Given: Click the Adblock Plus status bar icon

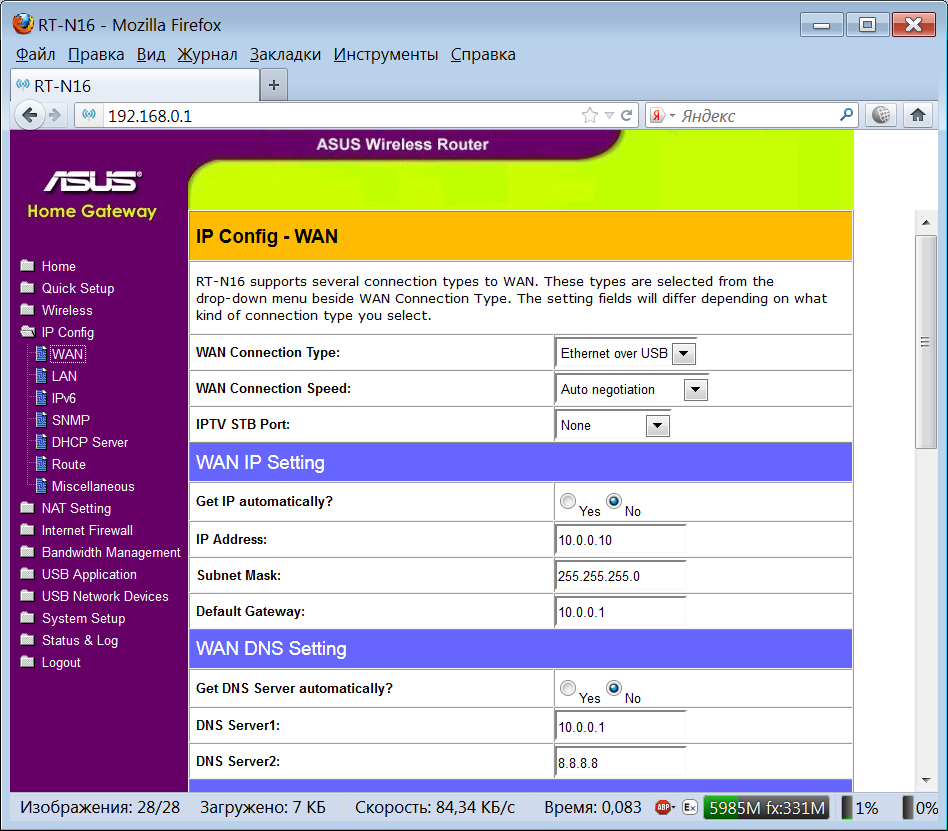Looking at the screenshot, I should pos(664,807).
